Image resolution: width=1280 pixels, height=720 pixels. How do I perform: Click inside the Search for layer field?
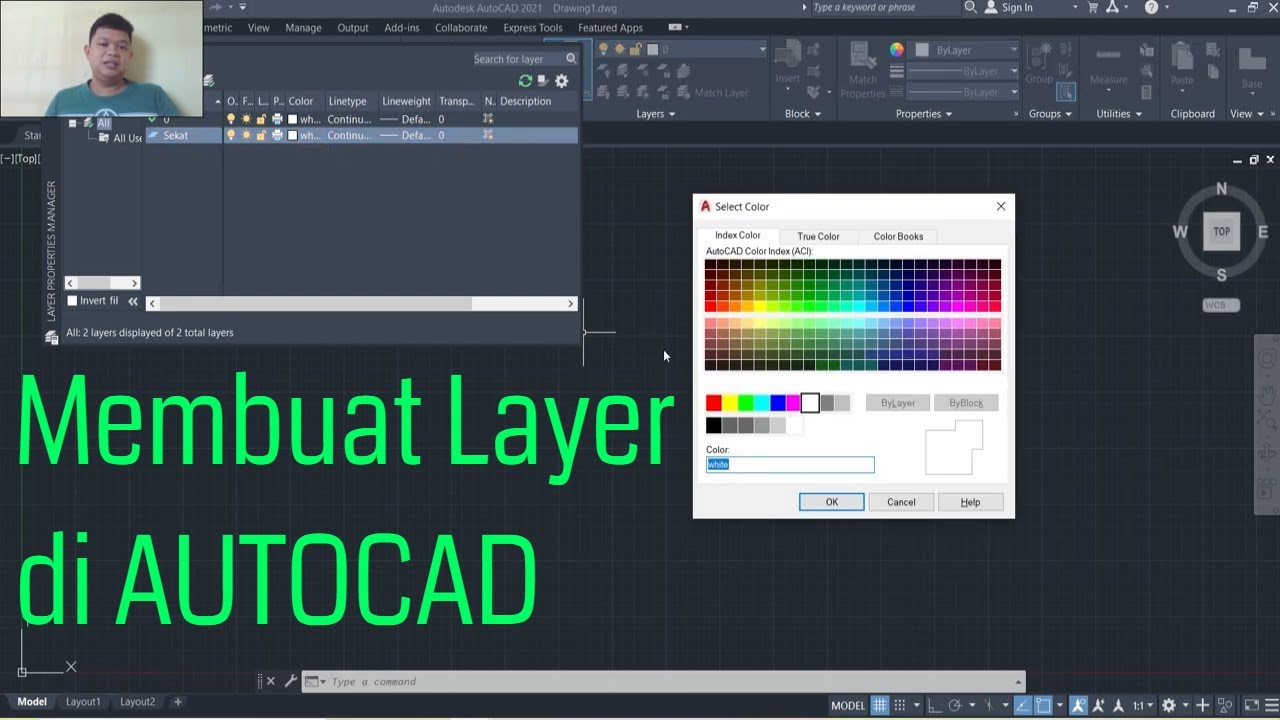pos(517,59)
